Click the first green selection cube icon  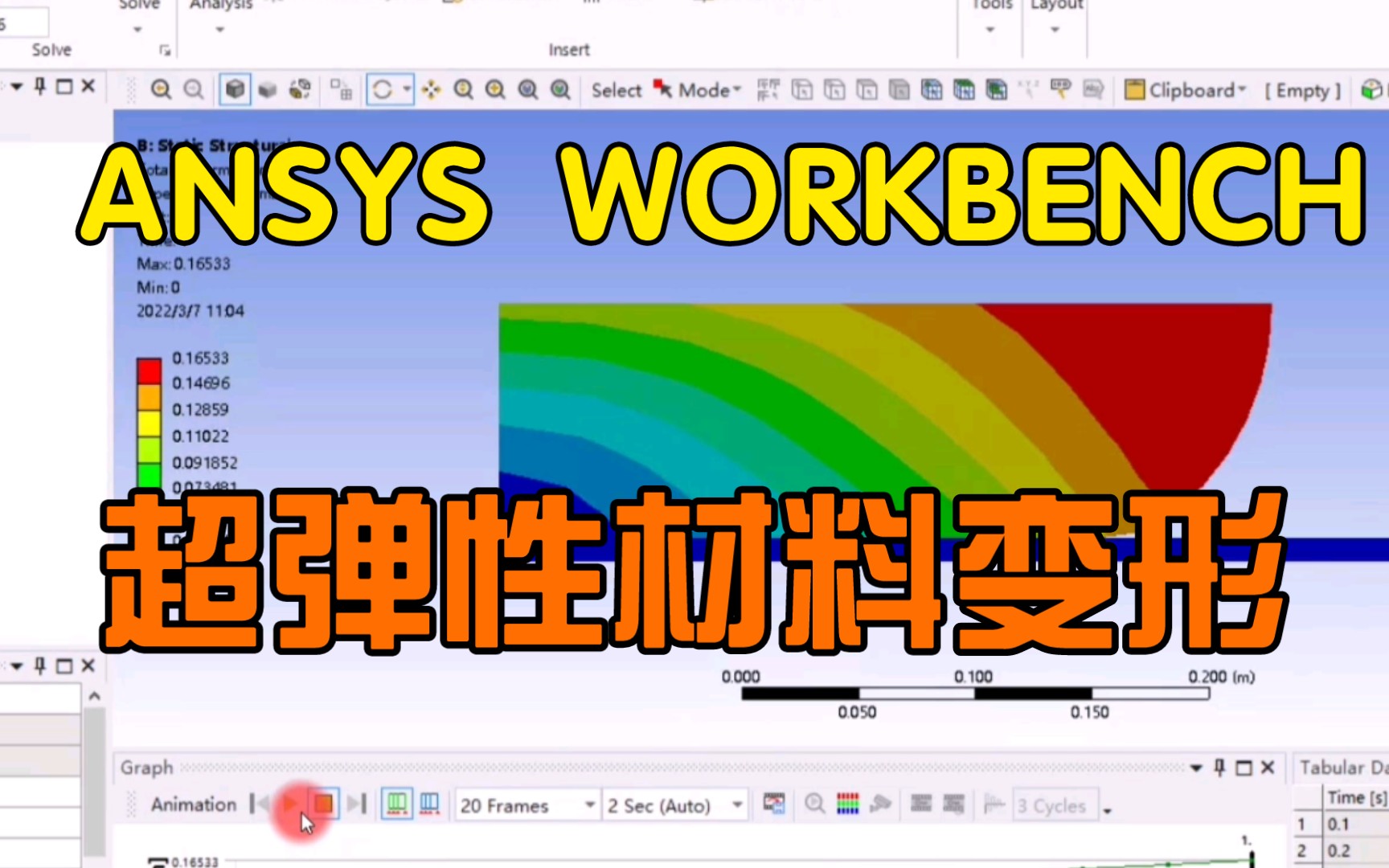tap(932, 89)
